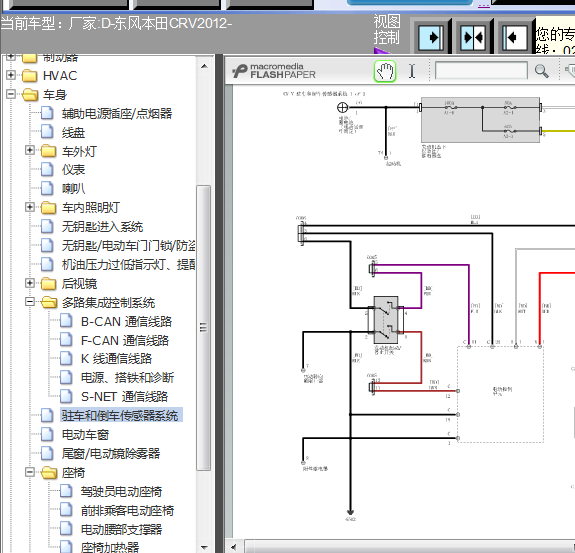This screenshot has height=553, width=575.
Task: Expand the 车内照明灯 folder
Action: 30,207
